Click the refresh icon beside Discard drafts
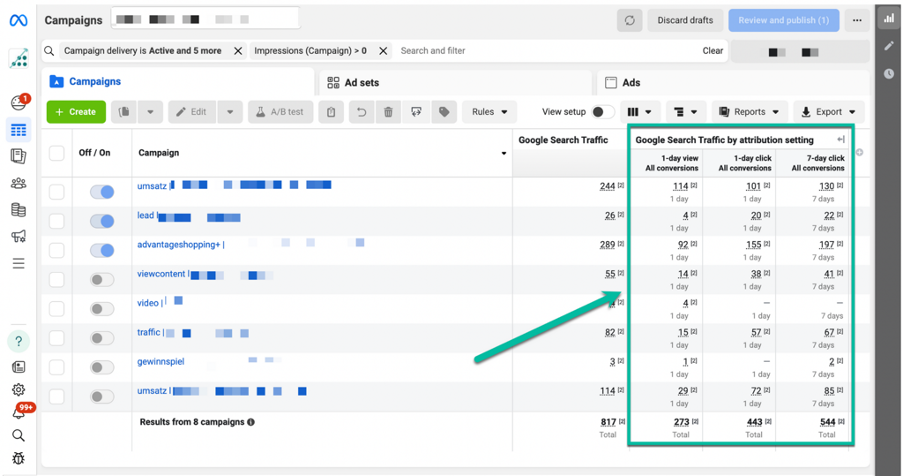Viewport: 904px width, 476px height. [x=629, y=20]
